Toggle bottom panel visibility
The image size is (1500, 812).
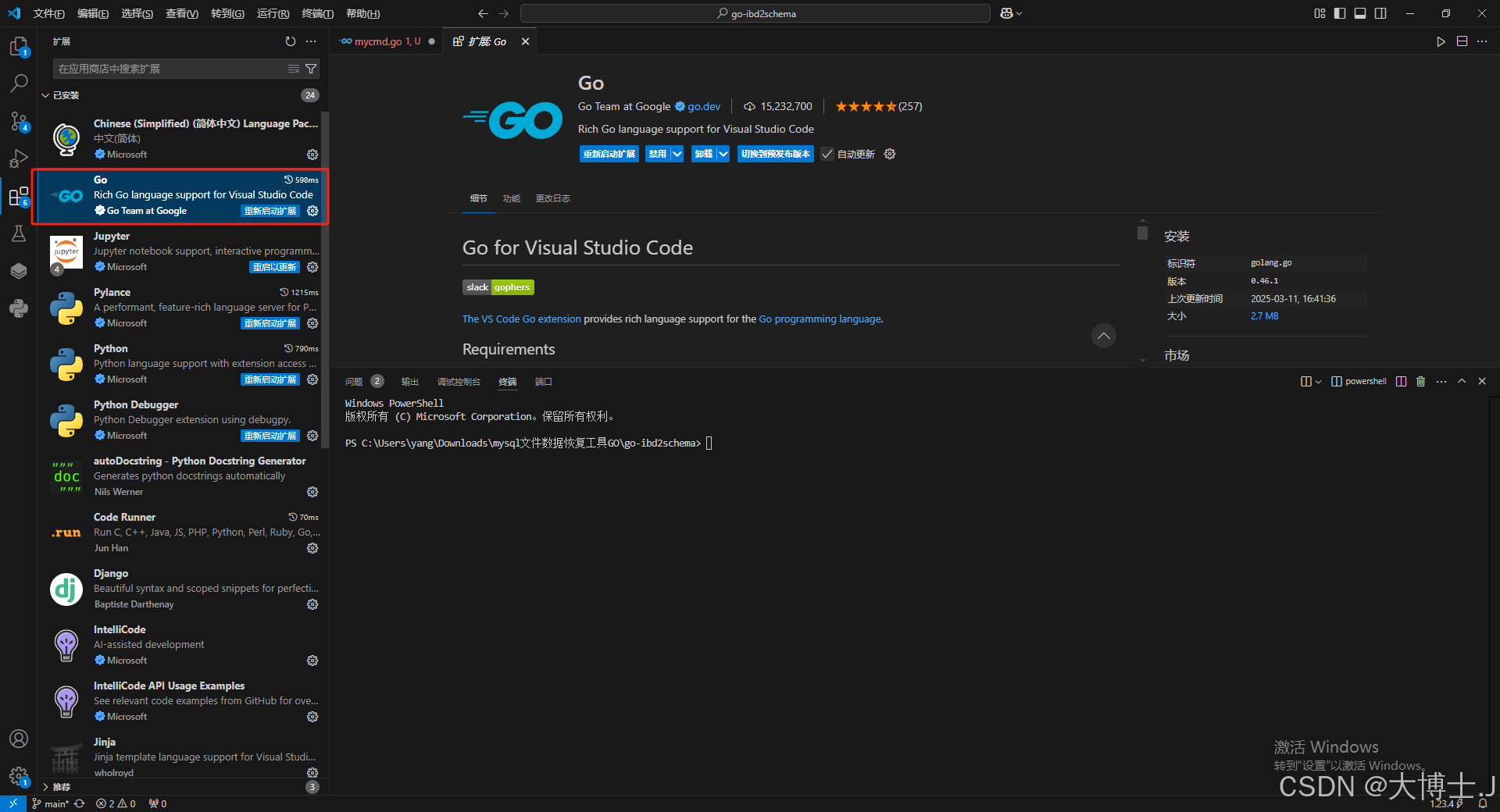point(1360,13)
